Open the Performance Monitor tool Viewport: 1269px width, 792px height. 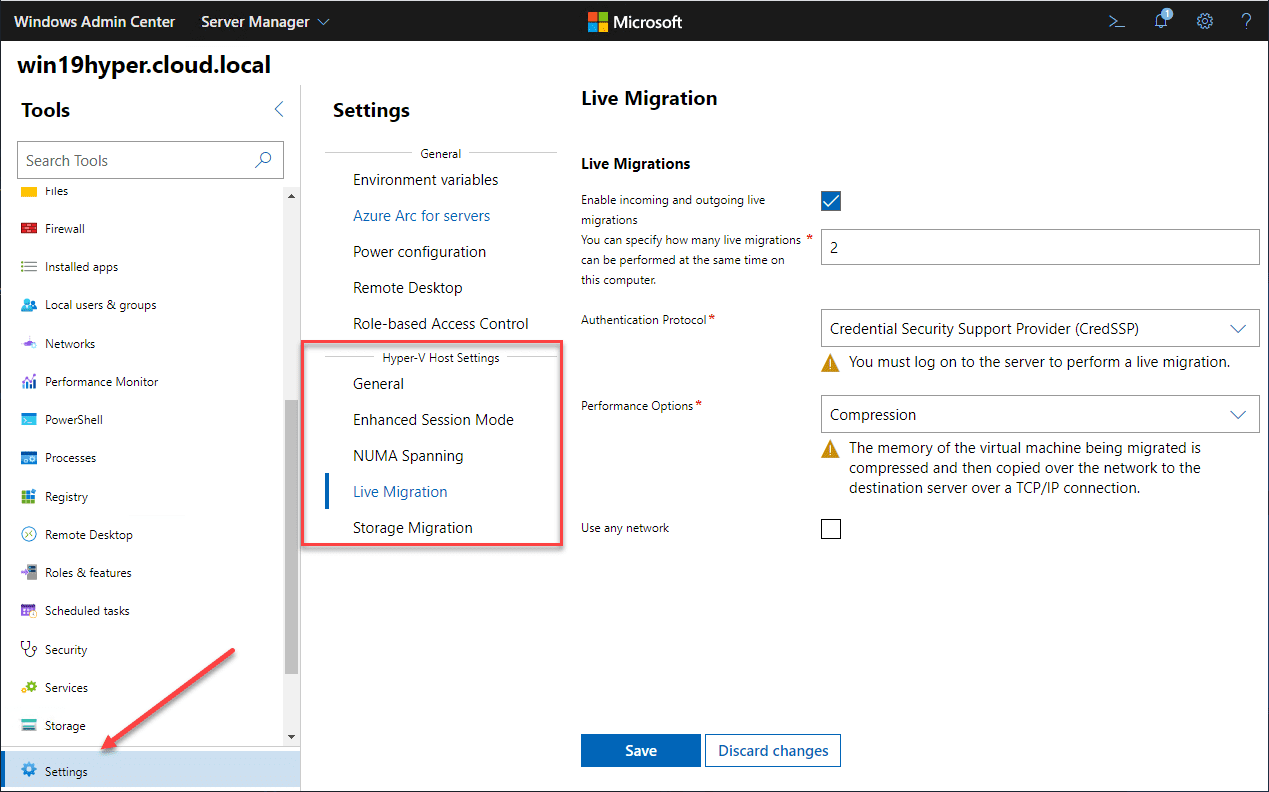[x=100, y=382]
